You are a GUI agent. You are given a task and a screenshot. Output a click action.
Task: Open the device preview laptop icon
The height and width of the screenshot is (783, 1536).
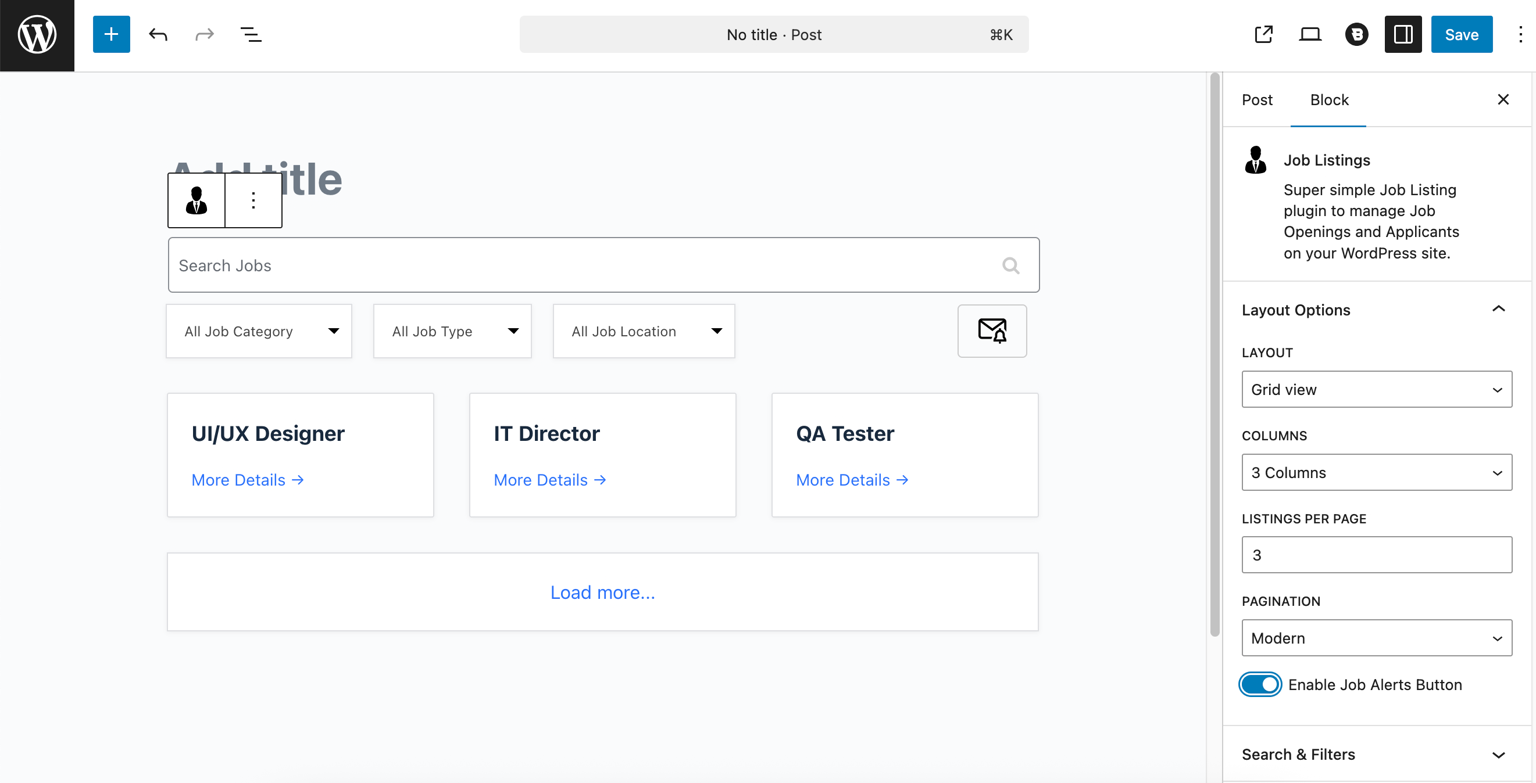point(1310,35)
